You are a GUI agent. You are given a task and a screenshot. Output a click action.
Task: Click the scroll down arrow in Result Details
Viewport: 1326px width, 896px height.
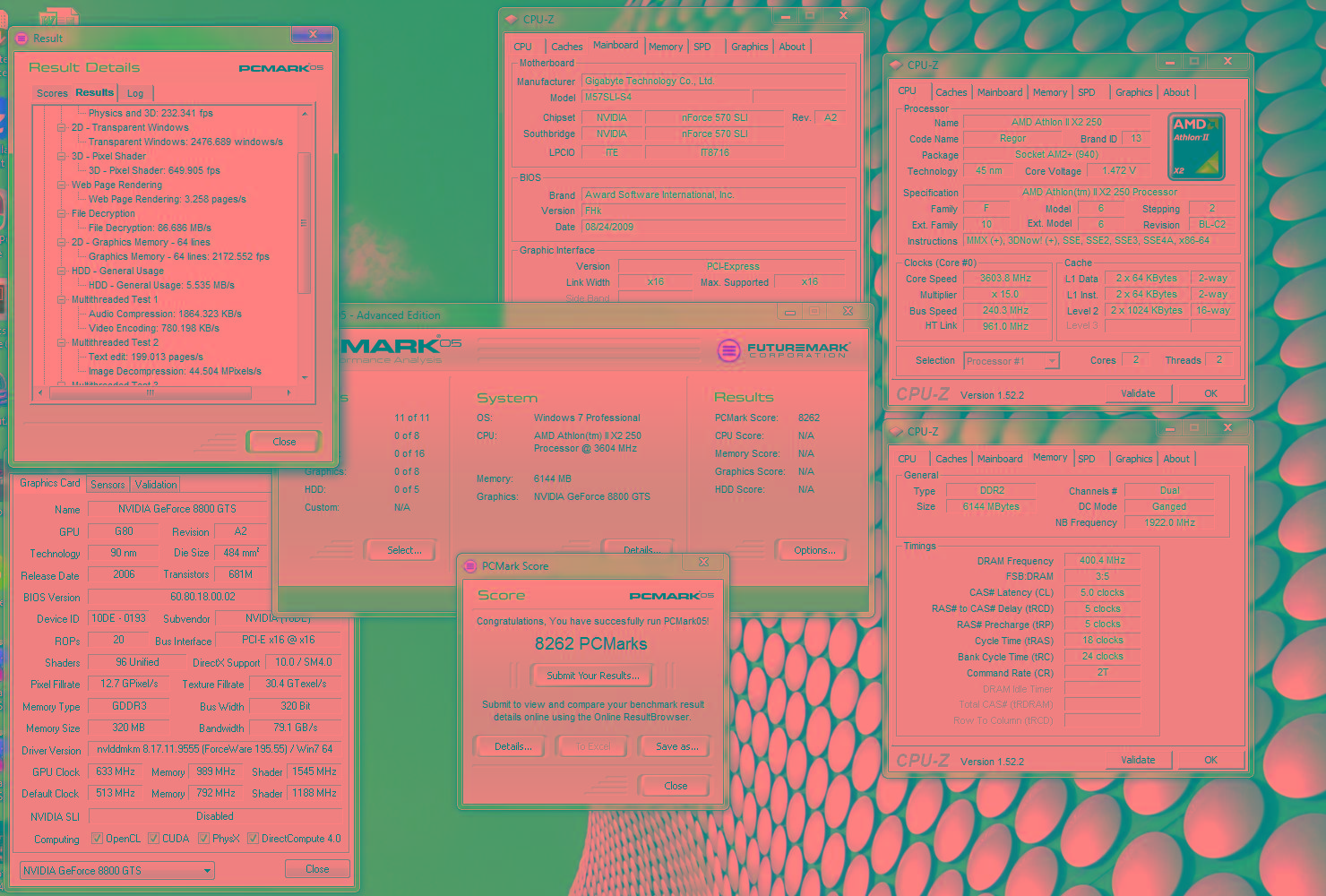coord(304,377)
